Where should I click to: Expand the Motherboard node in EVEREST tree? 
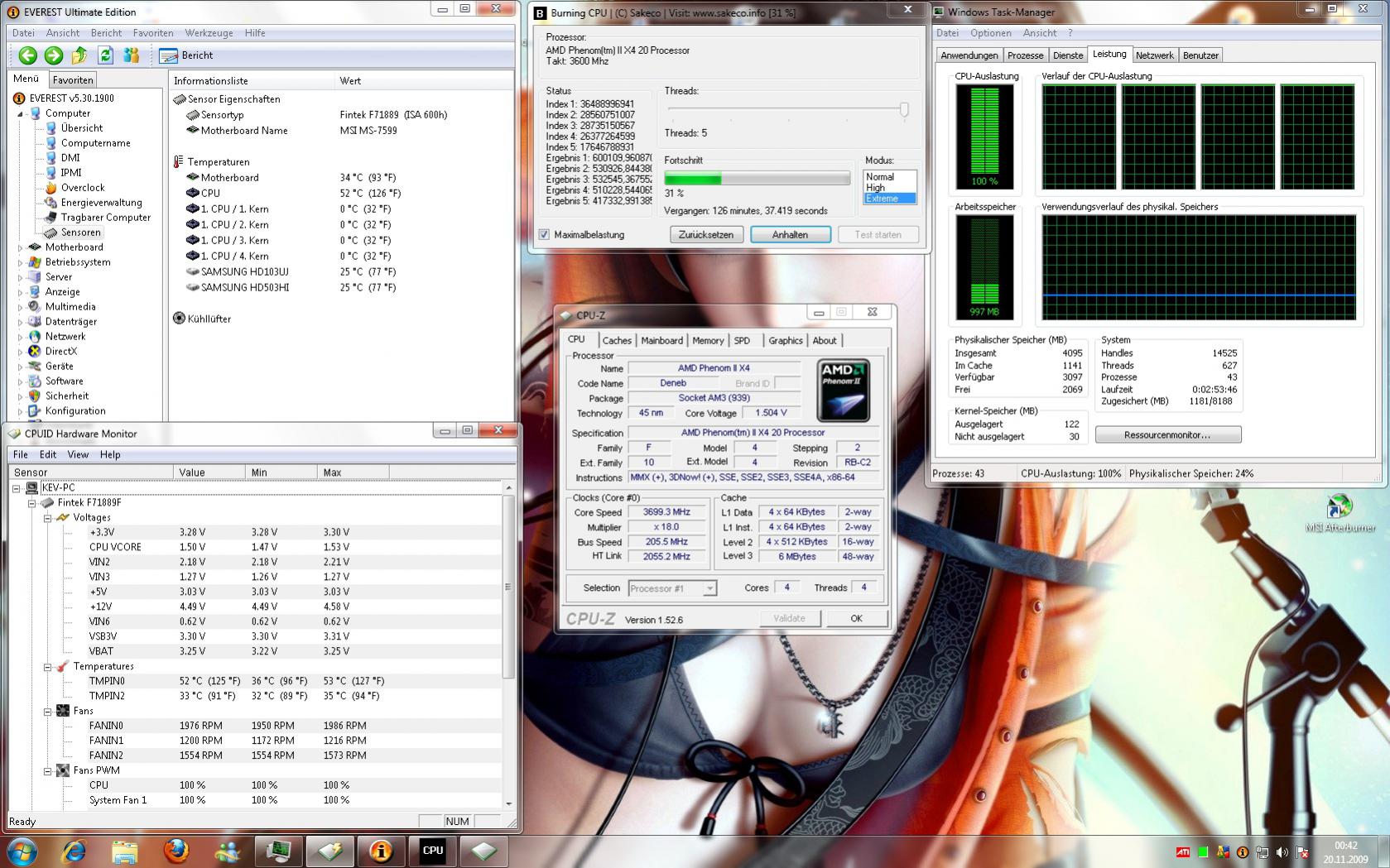(x=21, y=247)
